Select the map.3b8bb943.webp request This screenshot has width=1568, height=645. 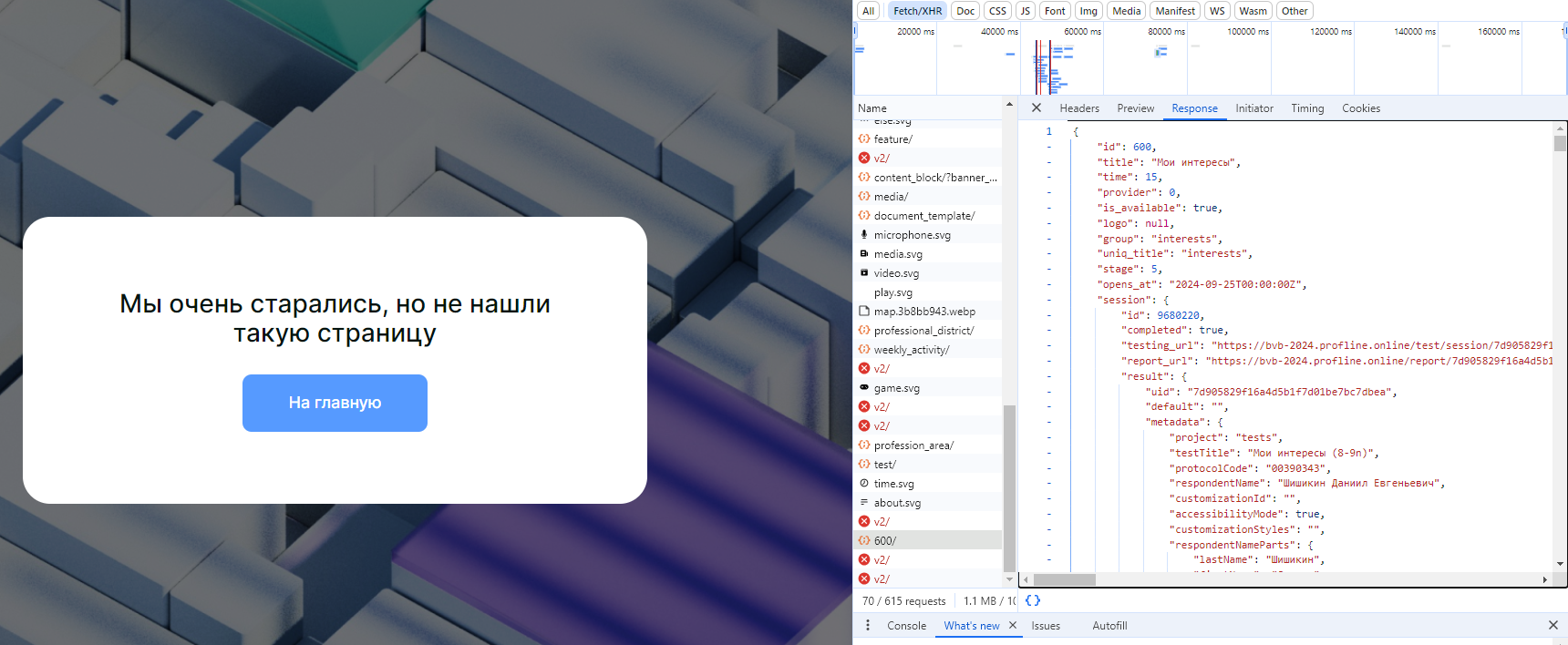click(x=923, y=312)
